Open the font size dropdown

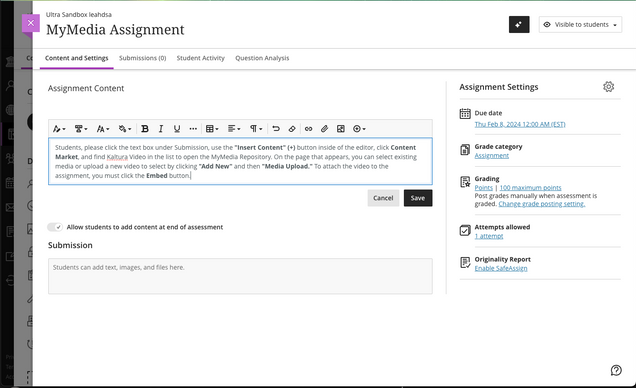pos(103,129)
